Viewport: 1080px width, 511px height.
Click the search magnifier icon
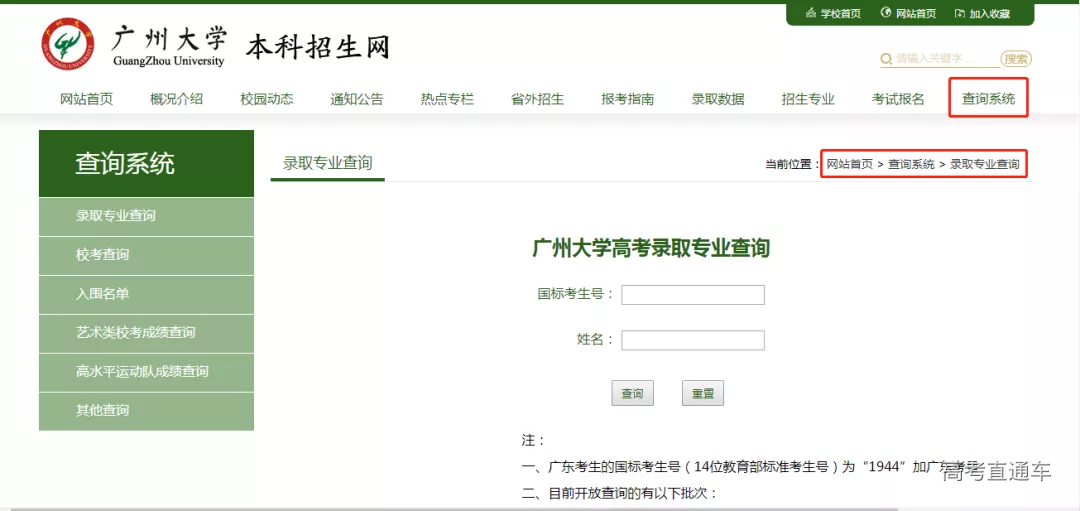pos(886,60)
